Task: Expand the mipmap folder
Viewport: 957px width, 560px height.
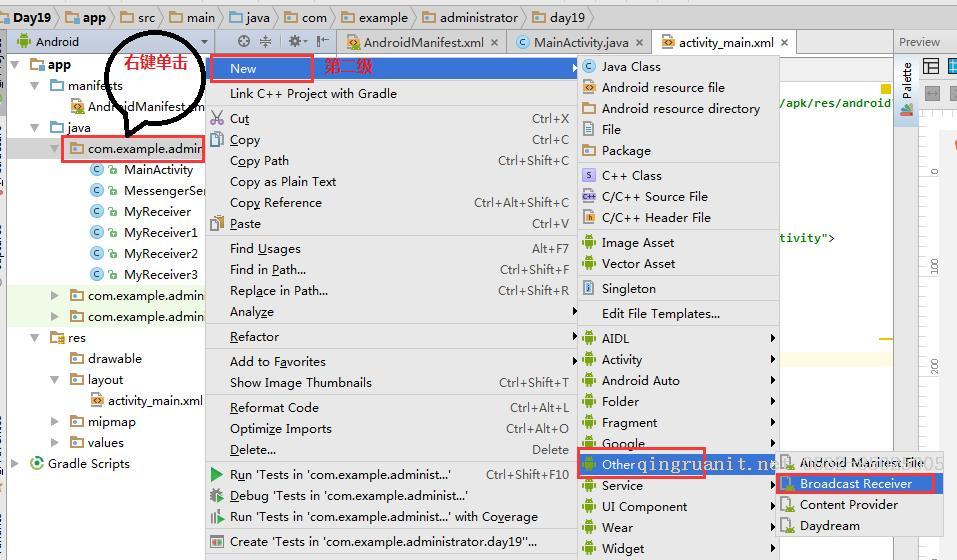Action: (x=54, y=422)
